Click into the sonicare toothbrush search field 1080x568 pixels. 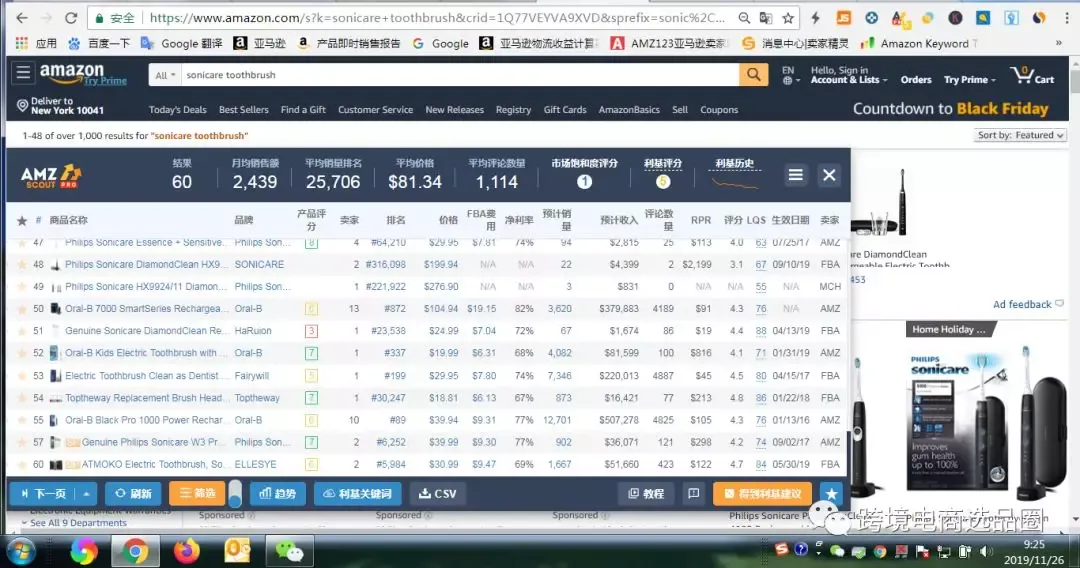click(x=460, y=75)
